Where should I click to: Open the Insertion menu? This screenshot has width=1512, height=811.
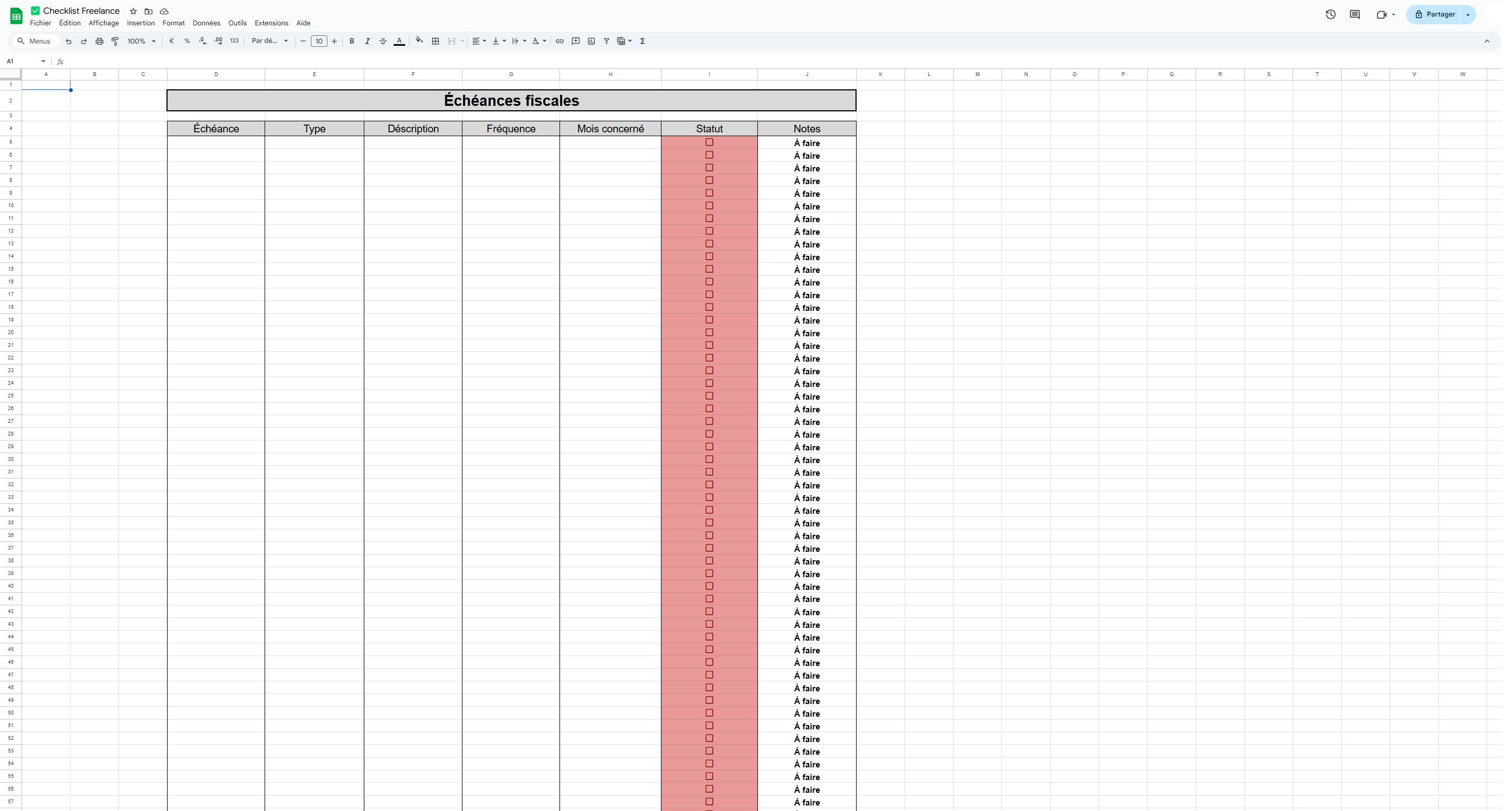click(141, 23)
